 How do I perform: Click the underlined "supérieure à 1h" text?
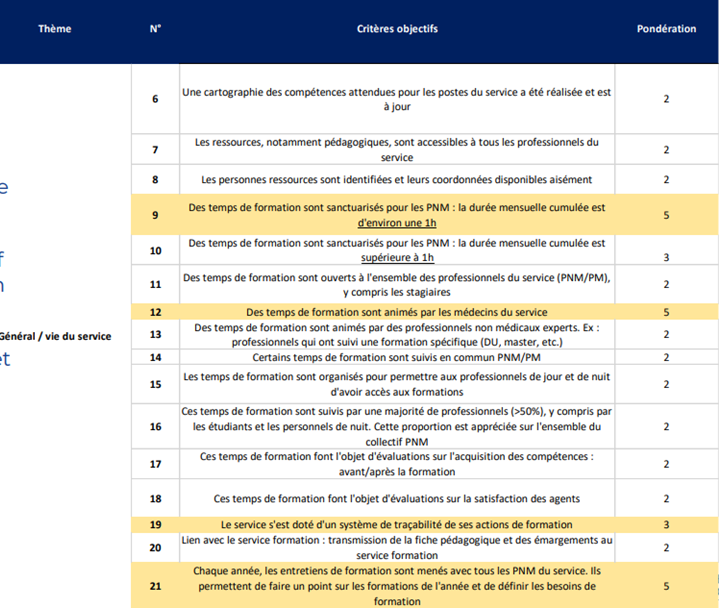397,256
